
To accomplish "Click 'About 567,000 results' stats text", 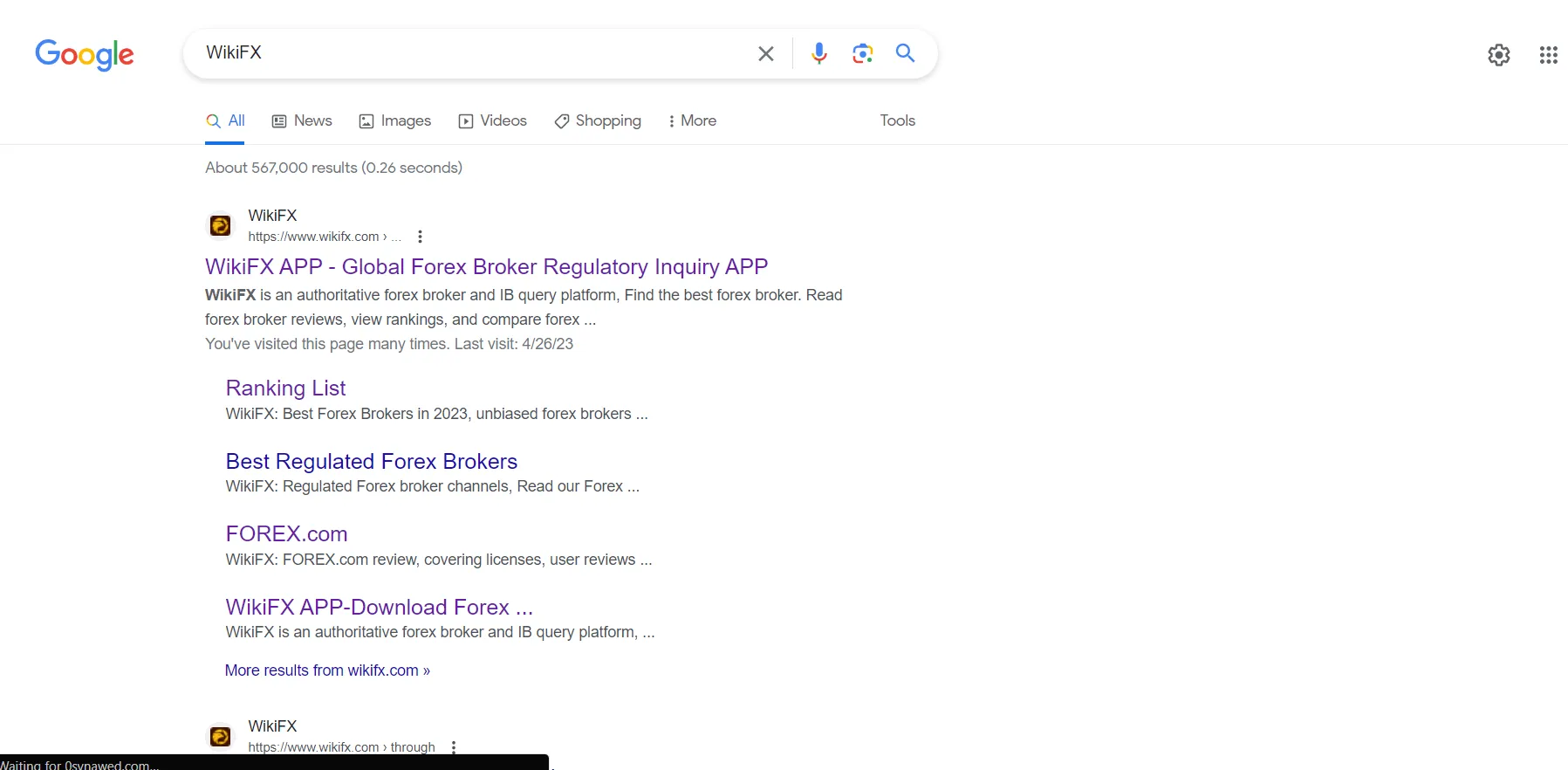I will 333,168.
